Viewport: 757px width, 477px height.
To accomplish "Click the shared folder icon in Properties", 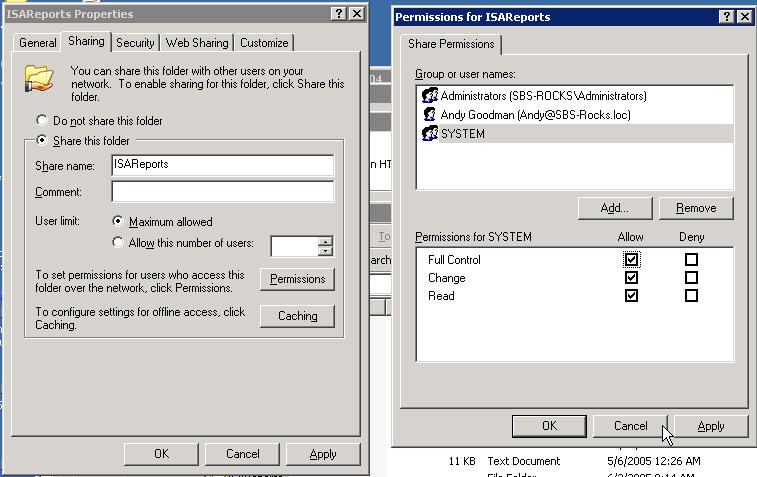I will [x=39, y=78].
